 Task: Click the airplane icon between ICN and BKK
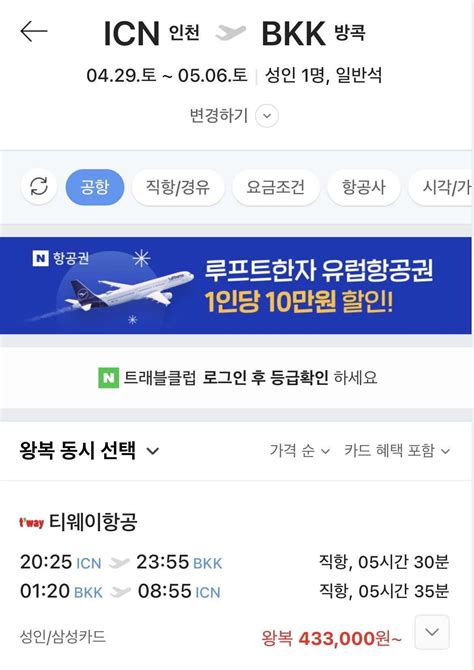tap(231, 32)
